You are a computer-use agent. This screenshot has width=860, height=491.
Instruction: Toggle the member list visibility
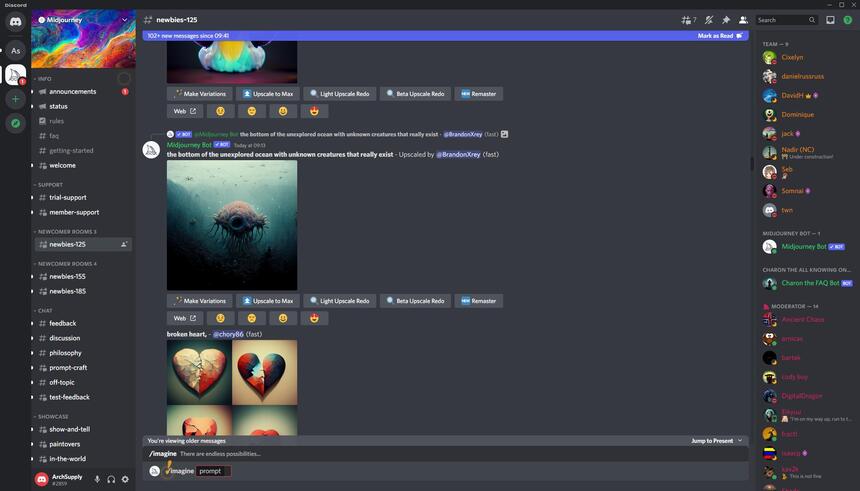[743, 20]
